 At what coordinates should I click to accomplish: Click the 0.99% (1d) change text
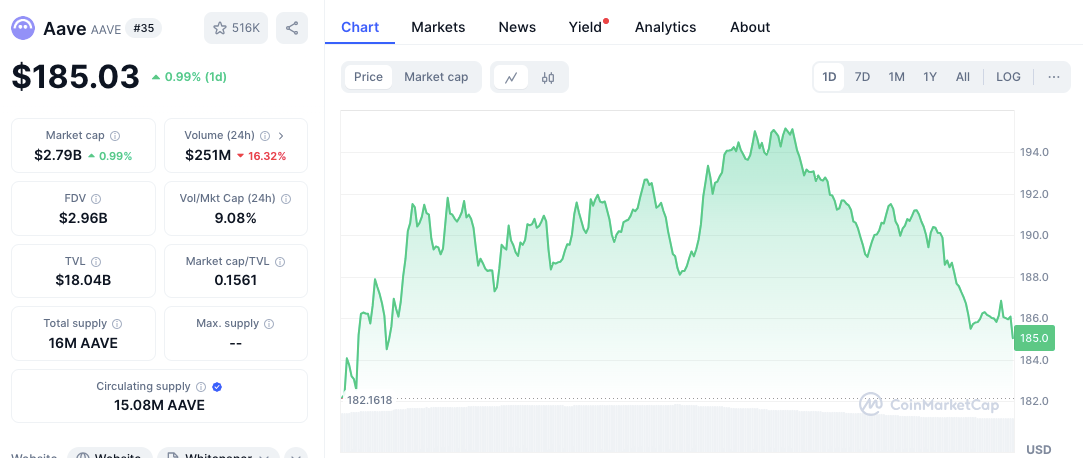[195, 77]
